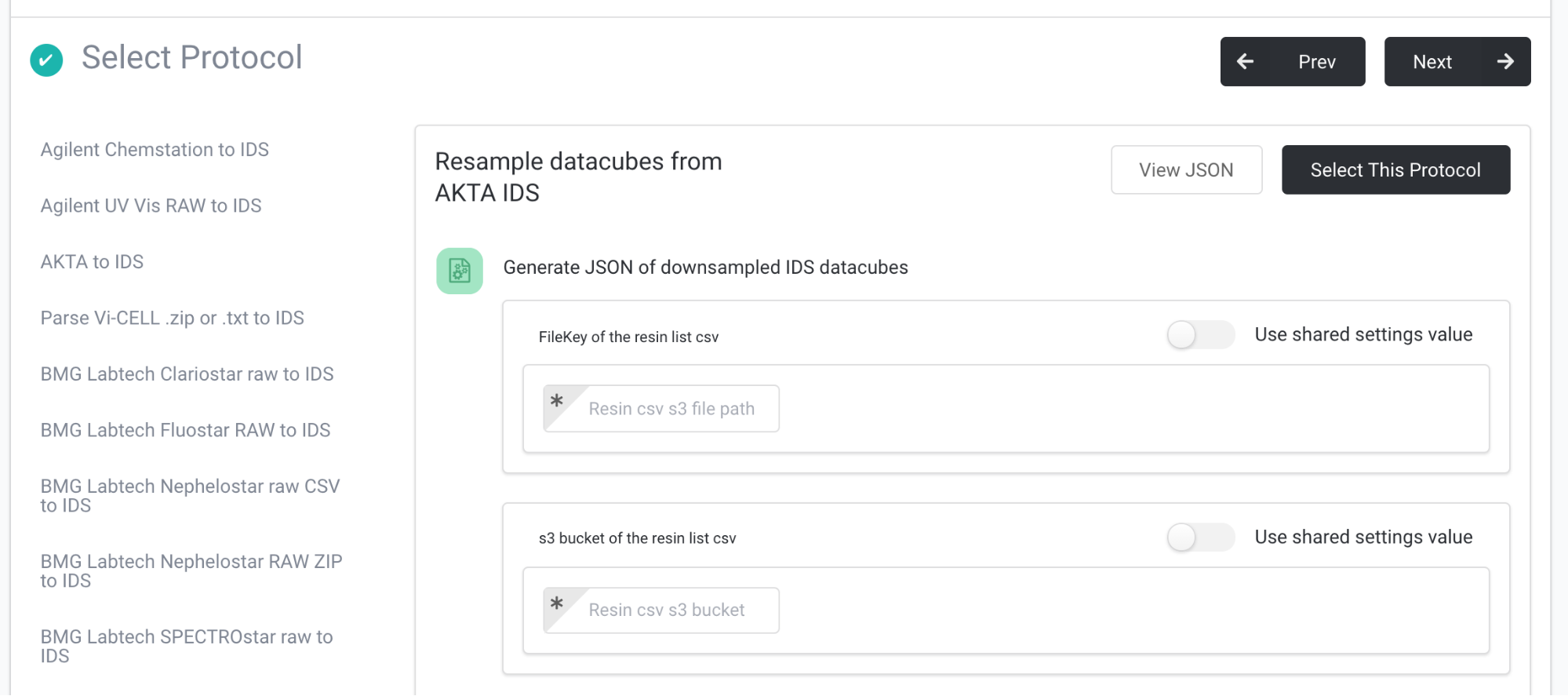The height and width of the screenshot is (696, 1568).
Task: Select Parse Vi-CELL .zip or .txt to IDS
Action: click(x=172, y=318)
